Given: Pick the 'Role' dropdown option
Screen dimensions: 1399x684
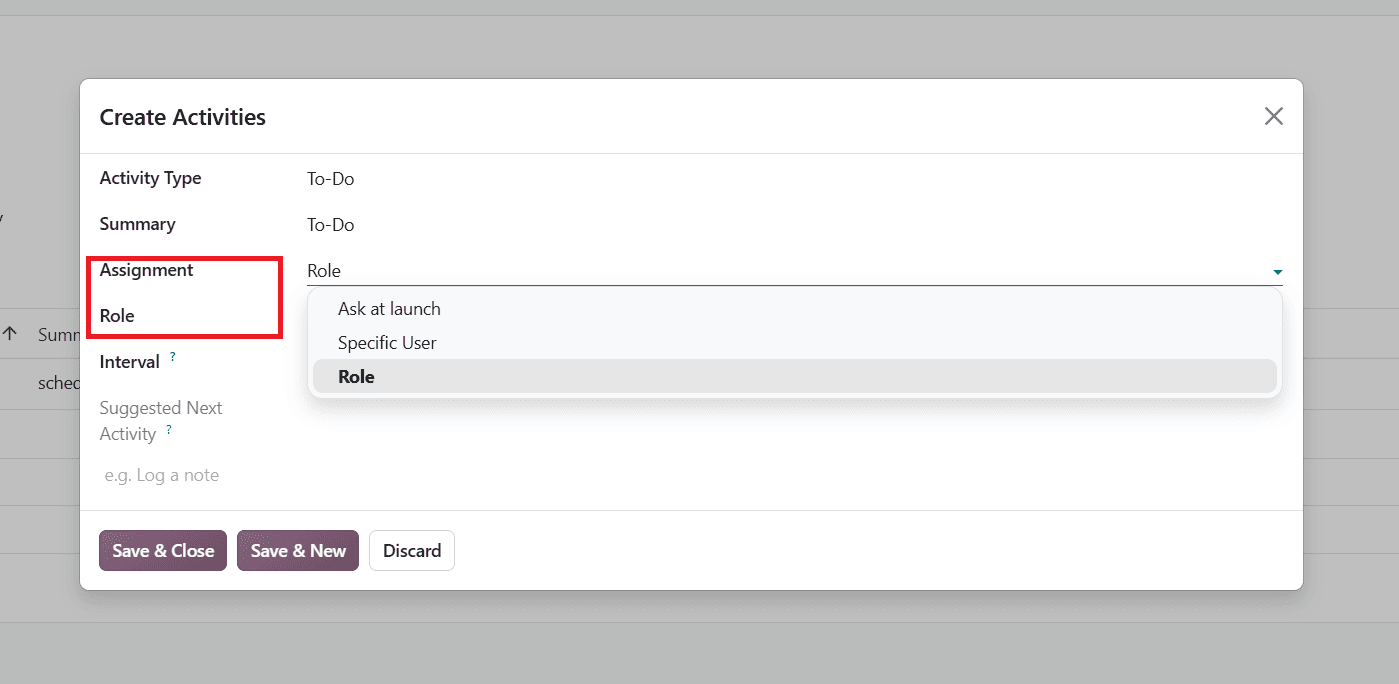Looking at the screenshot, I should [x=795, y=377].
